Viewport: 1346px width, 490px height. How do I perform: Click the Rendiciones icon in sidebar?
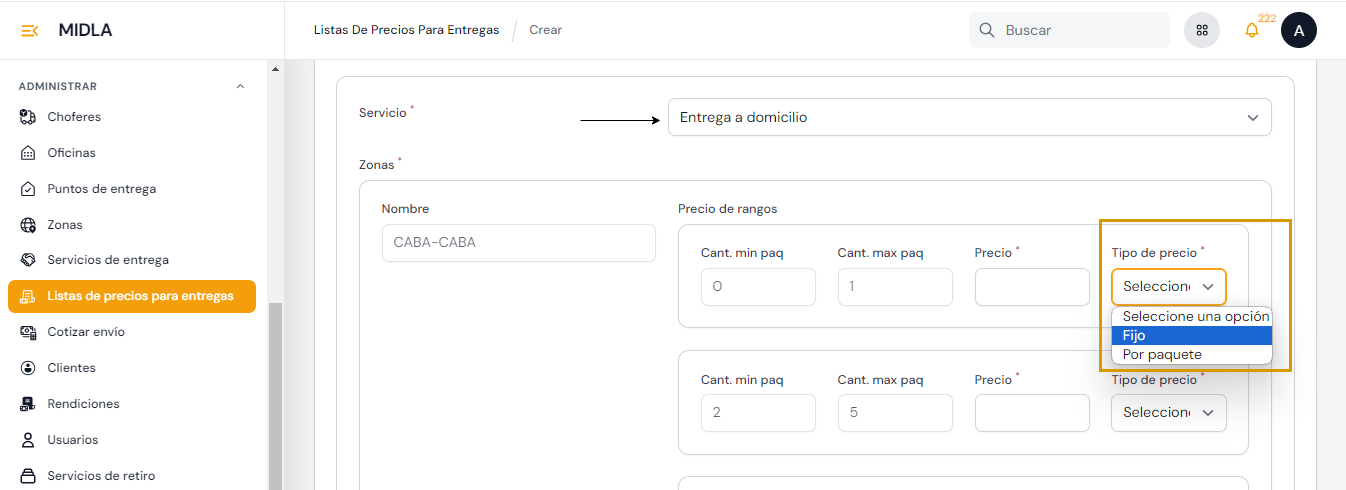28,404
